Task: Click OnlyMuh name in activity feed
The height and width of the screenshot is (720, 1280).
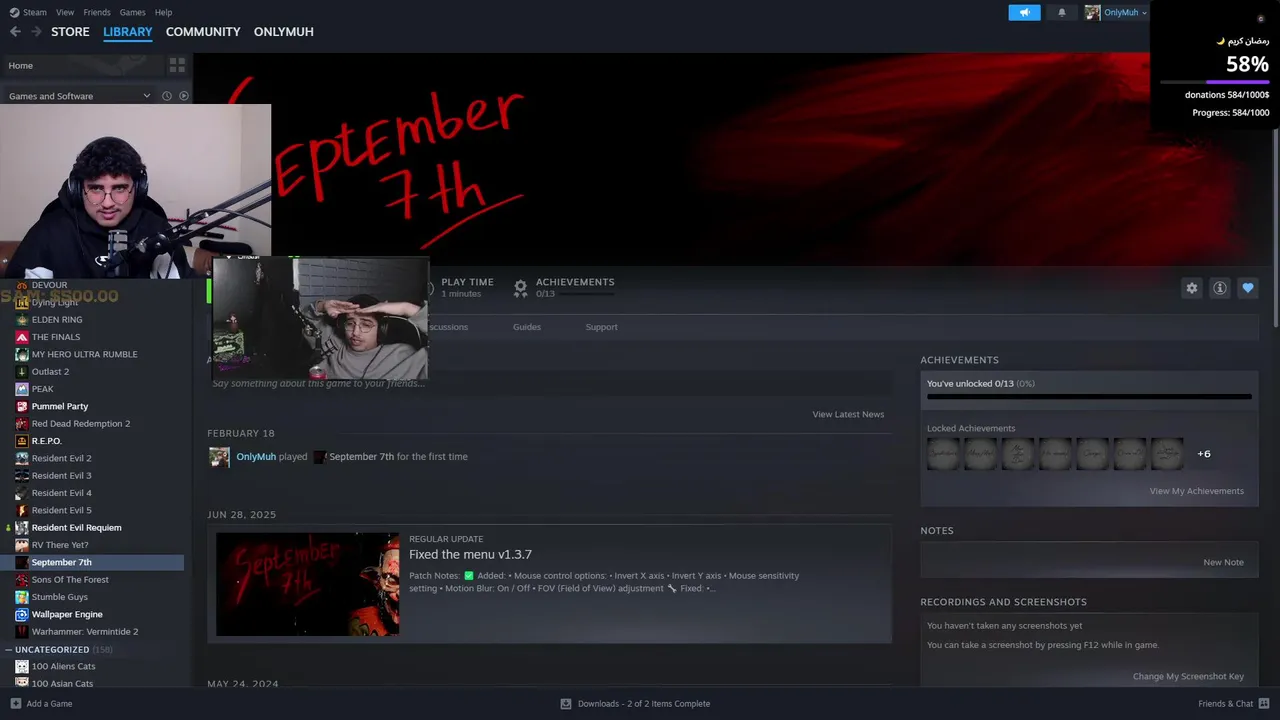Action: (256, 457)
